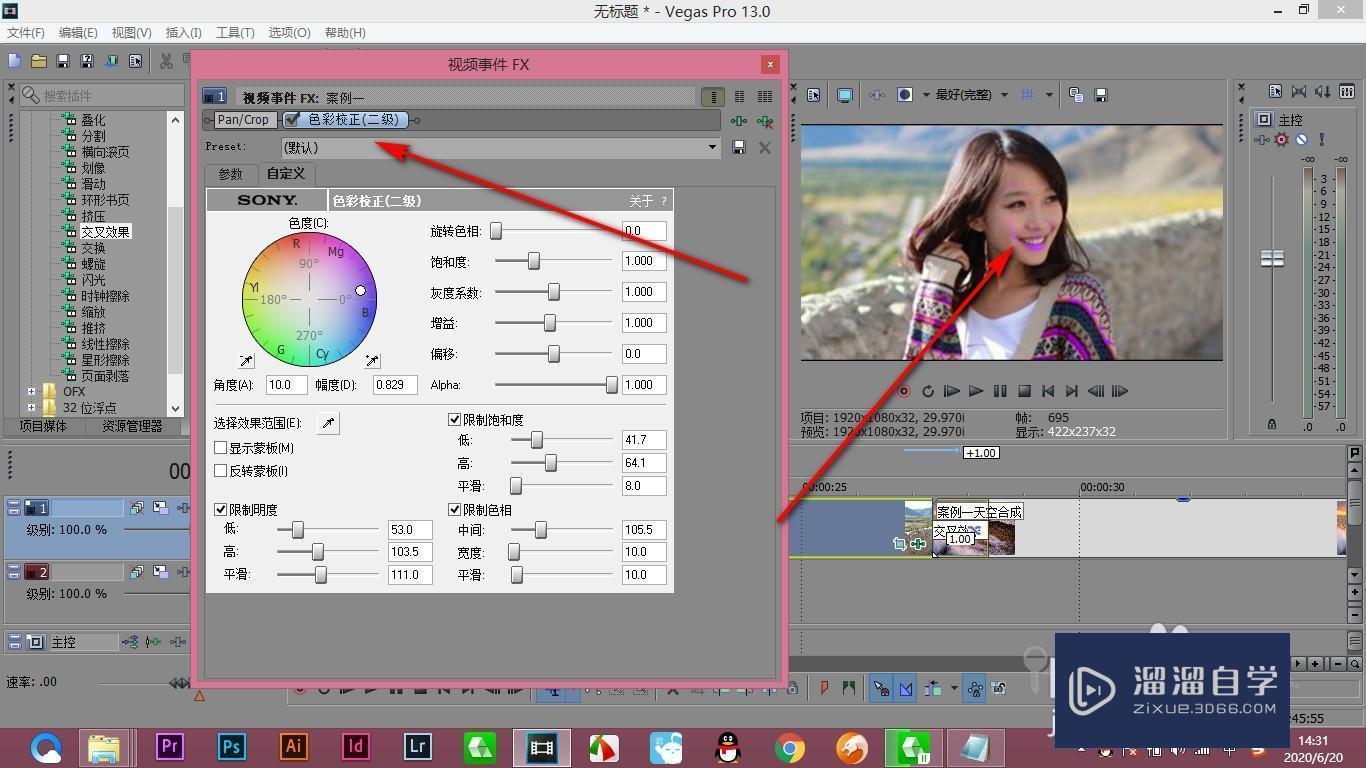
Task: Expand the 32 位浮点 folder
Action: [x=31, y=408]
